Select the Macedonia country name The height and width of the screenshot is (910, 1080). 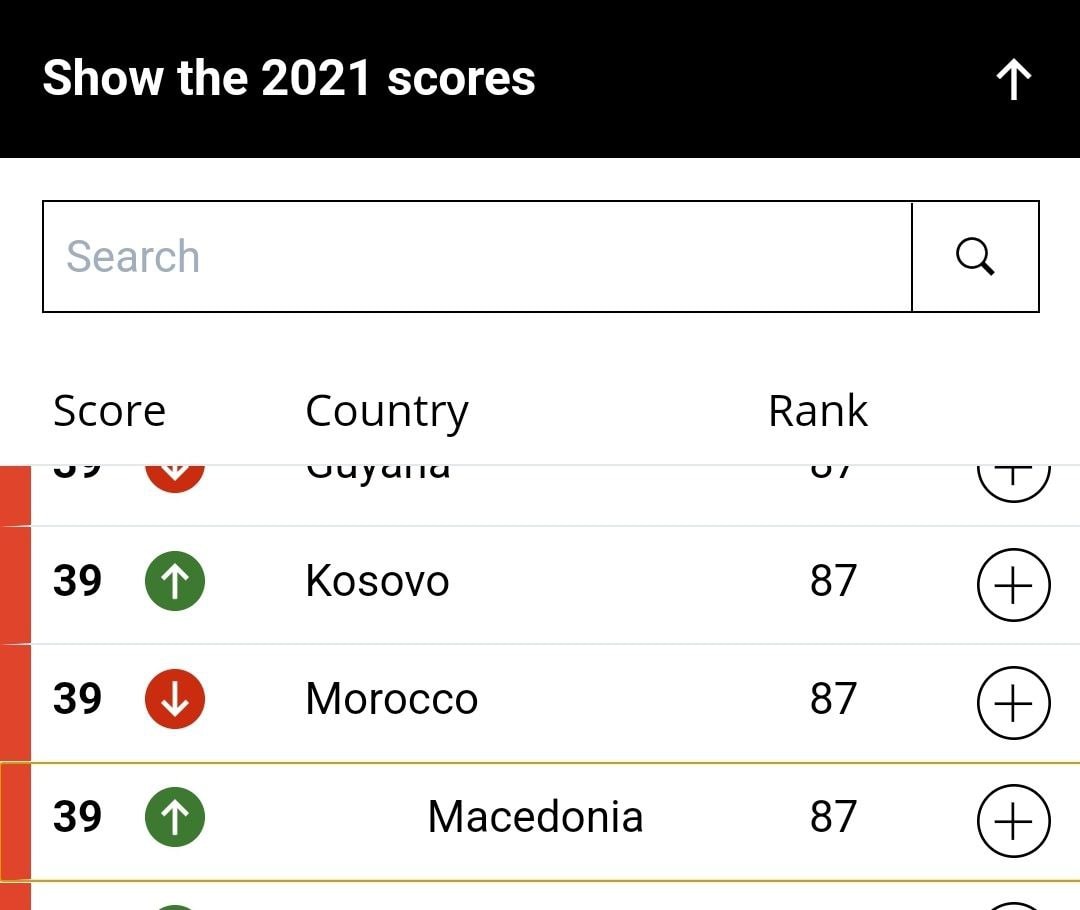click(535, 817)
